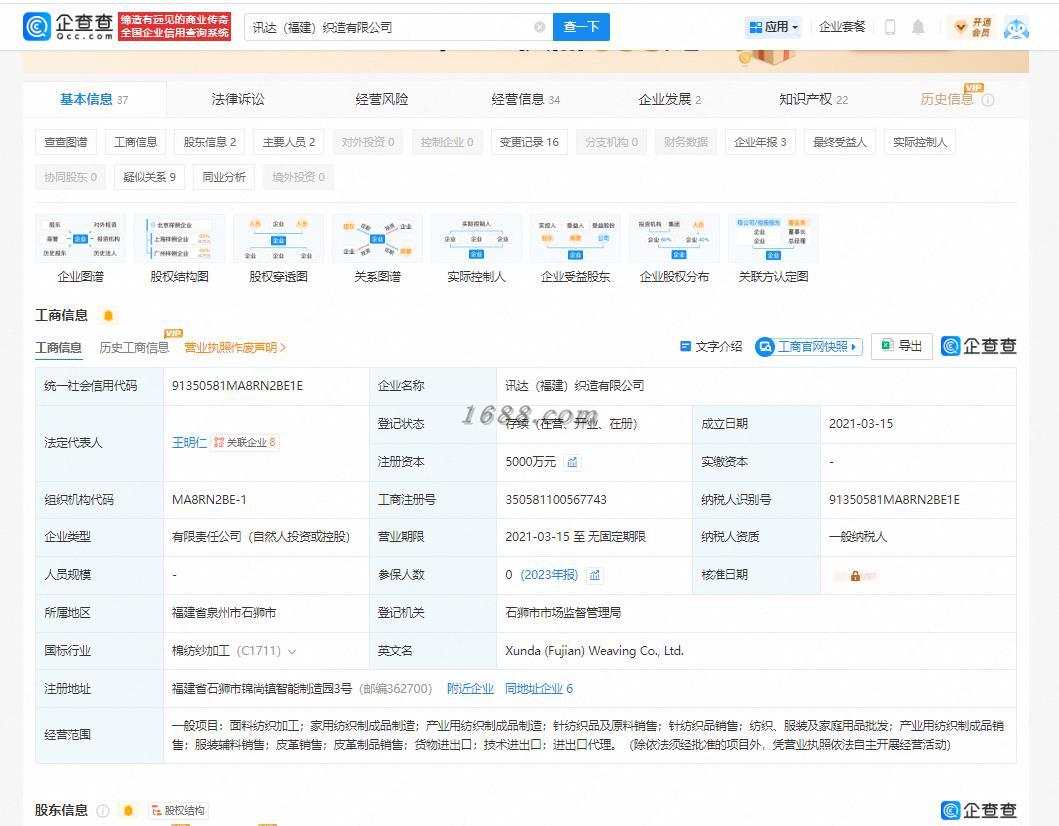The width and height of the screenshot is (1059, 826).
Task: Switch to the 法律诉讼 tab
Action: pos(238,99)
